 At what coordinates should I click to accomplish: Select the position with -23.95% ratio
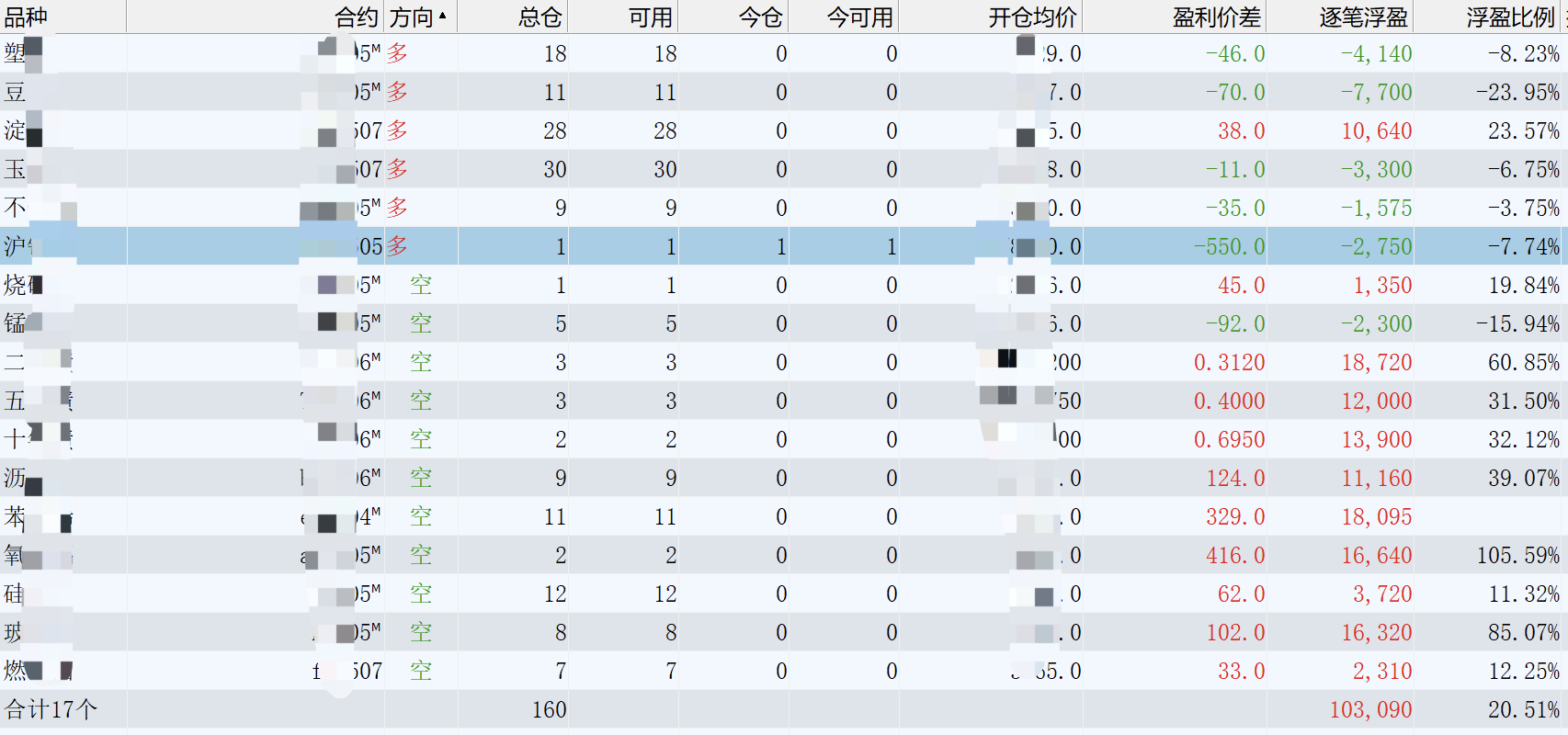tap(1517, 93)
